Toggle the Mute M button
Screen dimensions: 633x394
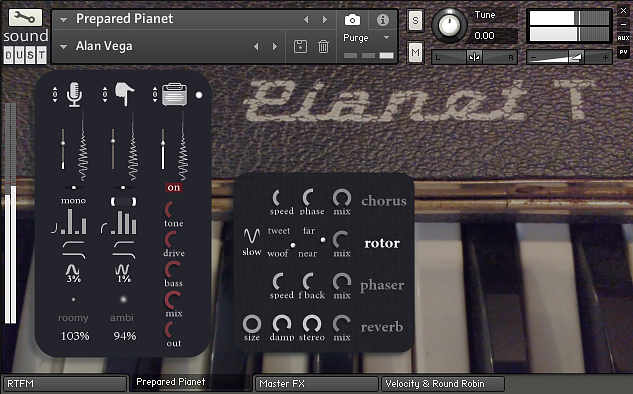[415, 52]
